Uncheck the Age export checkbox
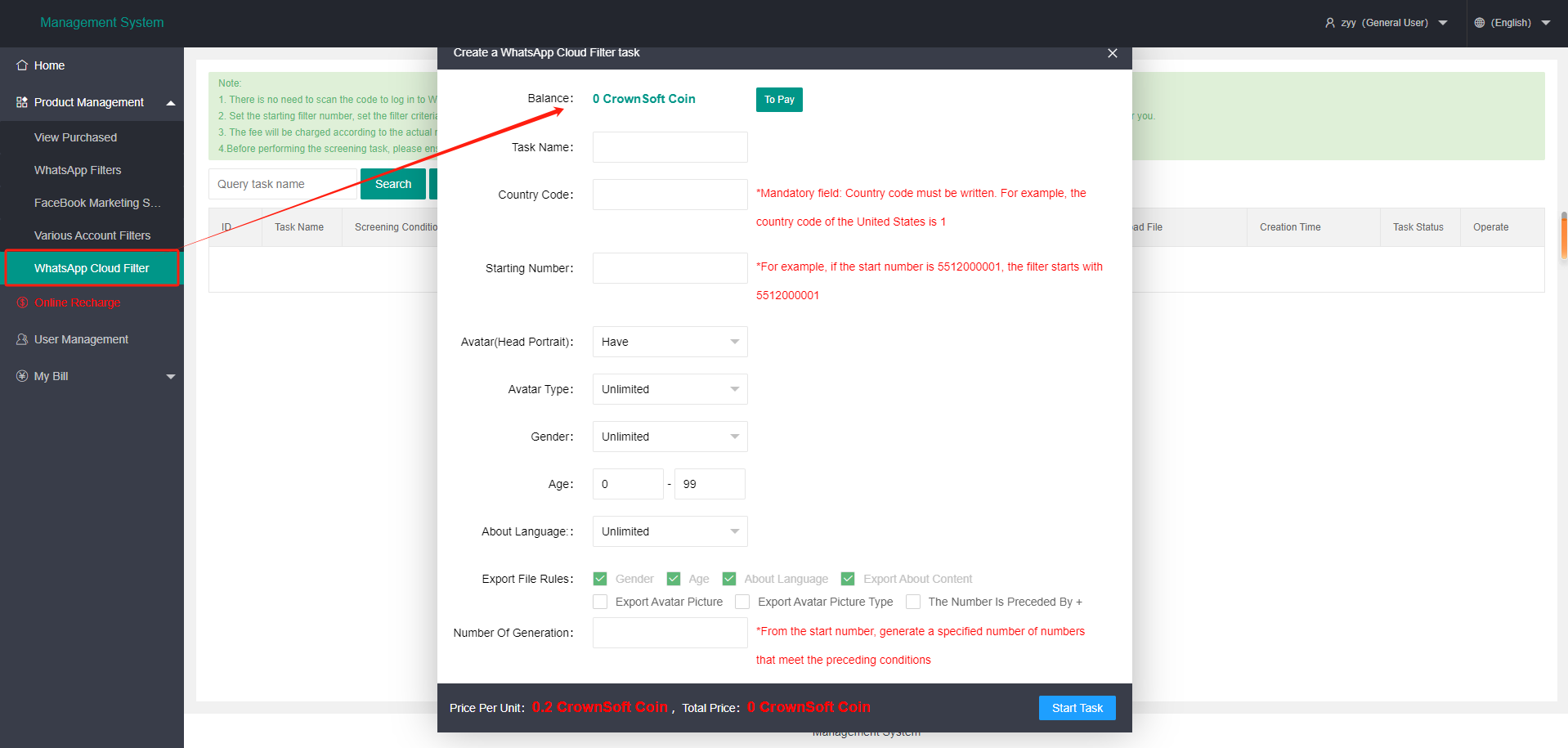This screenshot has width=1568, height=748. click(x=674, y=579)
